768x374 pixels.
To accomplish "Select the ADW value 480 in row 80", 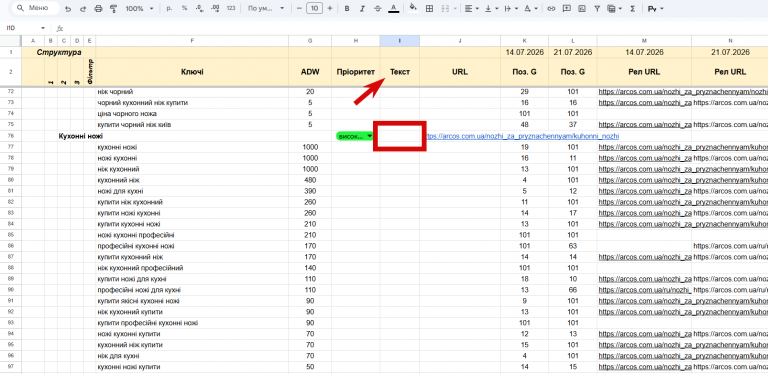I will pos(310,180).
